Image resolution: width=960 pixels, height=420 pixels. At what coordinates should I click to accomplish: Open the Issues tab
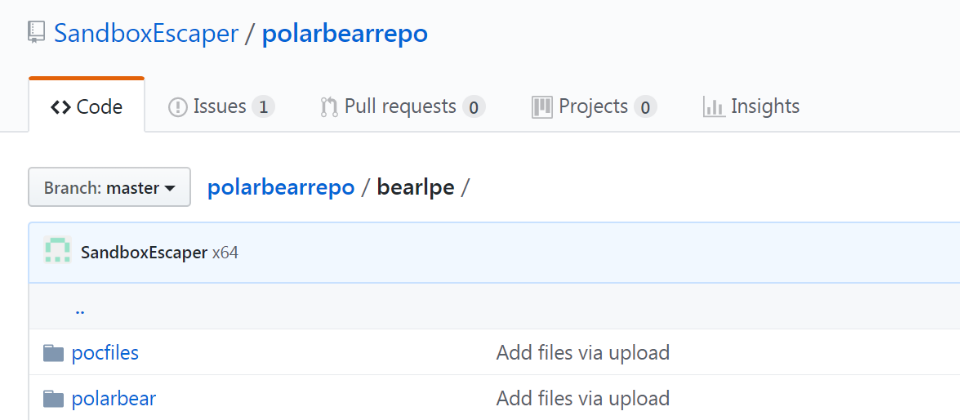coord(221,107)
